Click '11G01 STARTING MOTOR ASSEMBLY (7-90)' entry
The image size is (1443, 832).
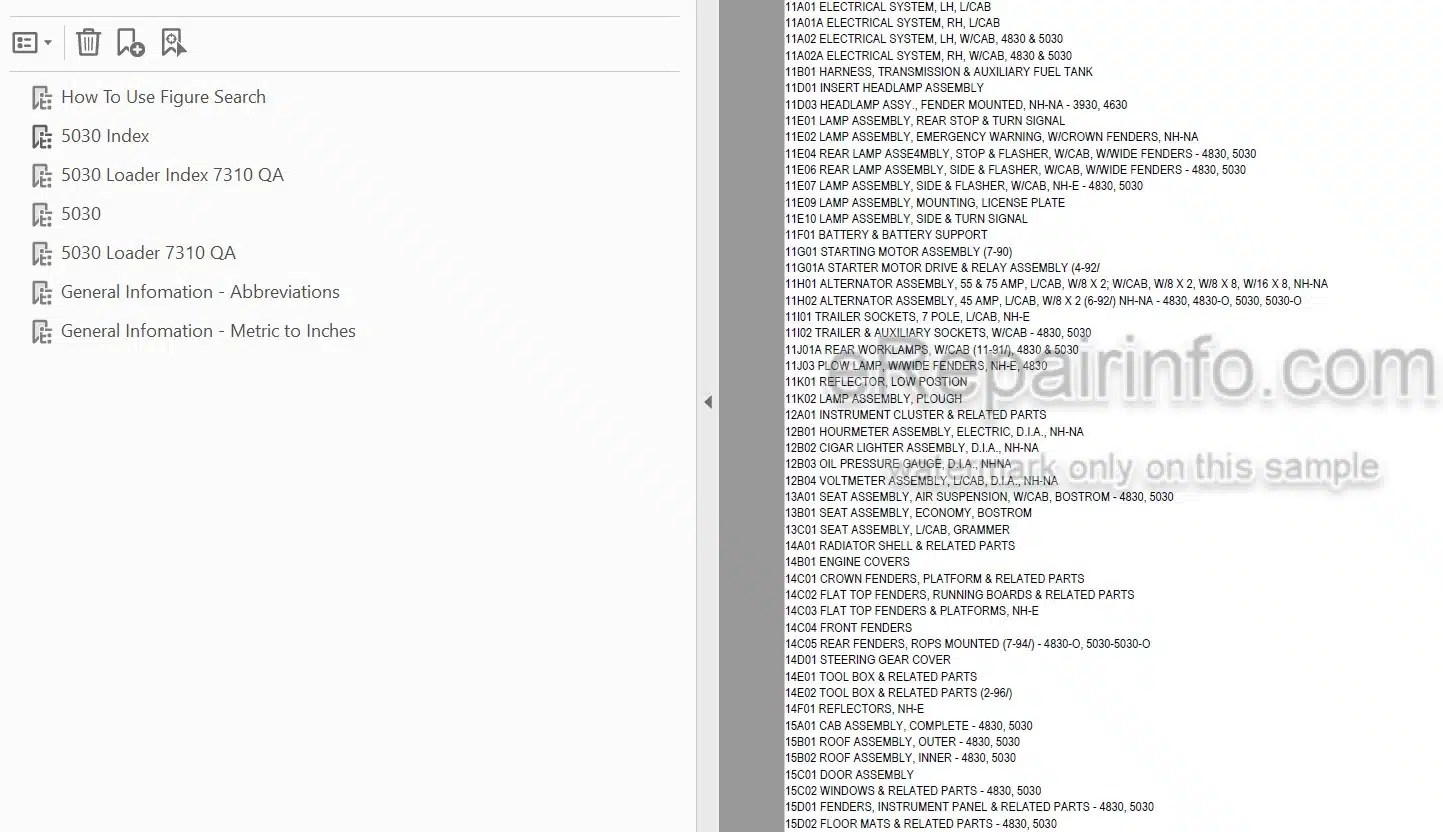point(898,252)
